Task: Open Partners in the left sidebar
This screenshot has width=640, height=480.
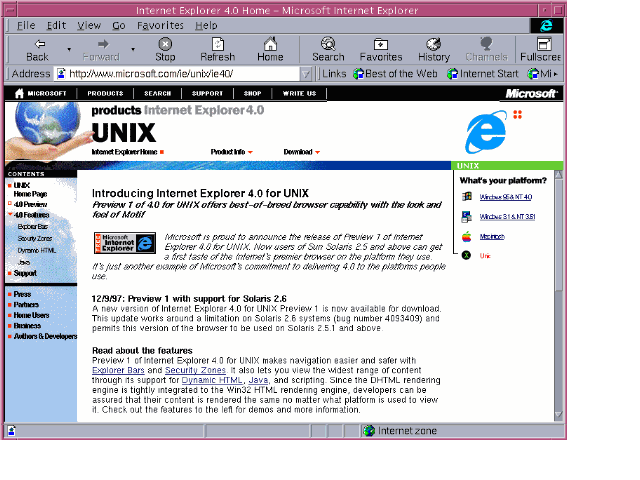Action: pyautogui.click(x=26, y=305)
